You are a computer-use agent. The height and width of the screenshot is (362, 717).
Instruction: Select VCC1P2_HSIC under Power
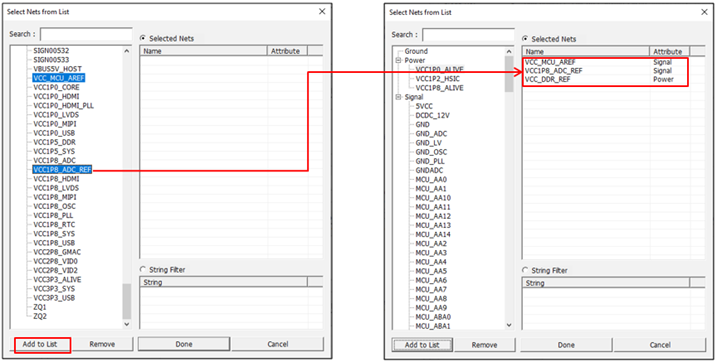click(x=438, y=79)
